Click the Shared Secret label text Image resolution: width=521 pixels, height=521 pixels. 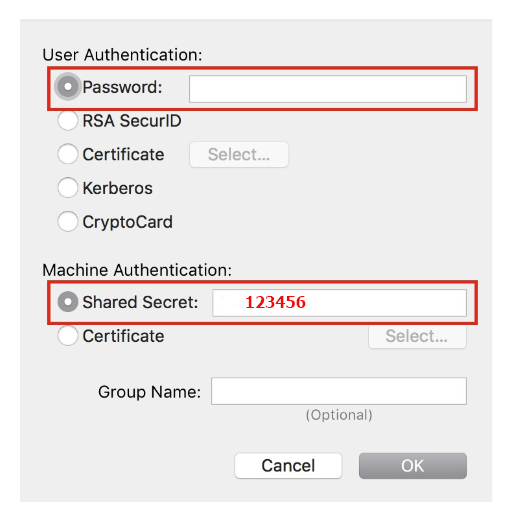point(140,302)
